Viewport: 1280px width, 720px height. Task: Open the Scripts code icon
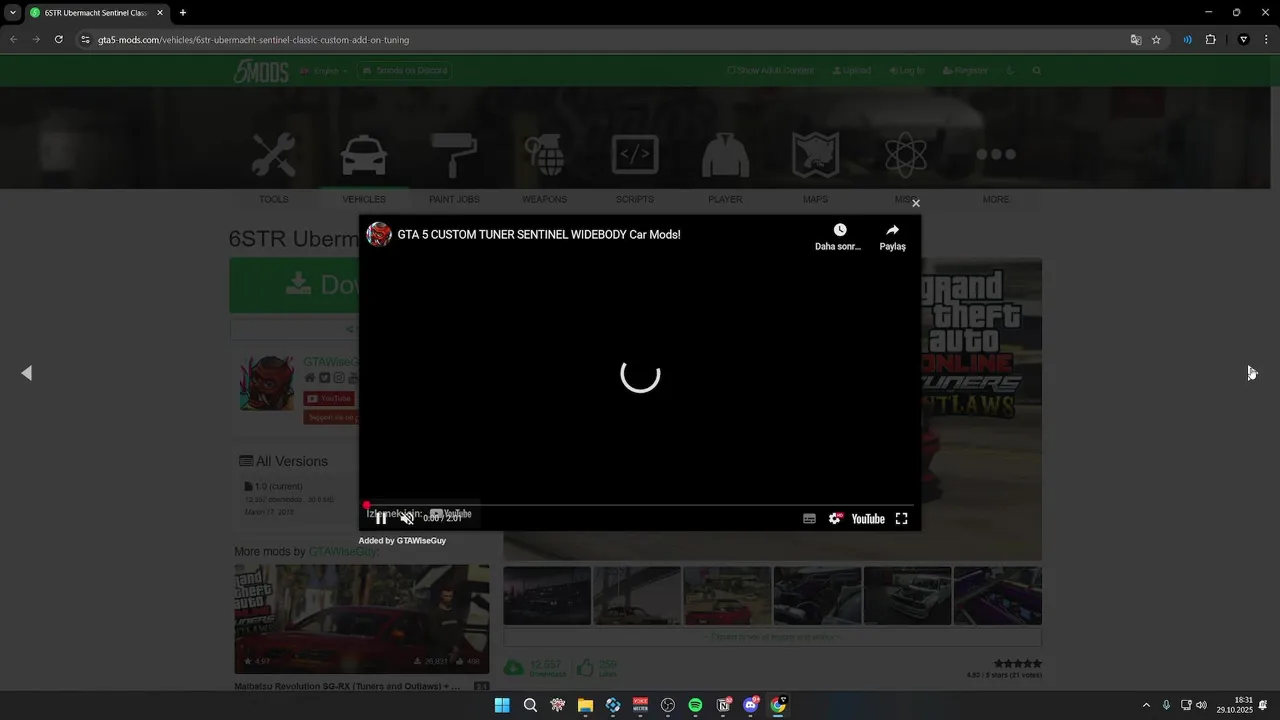pyautogui.click(x=635, y=155)
